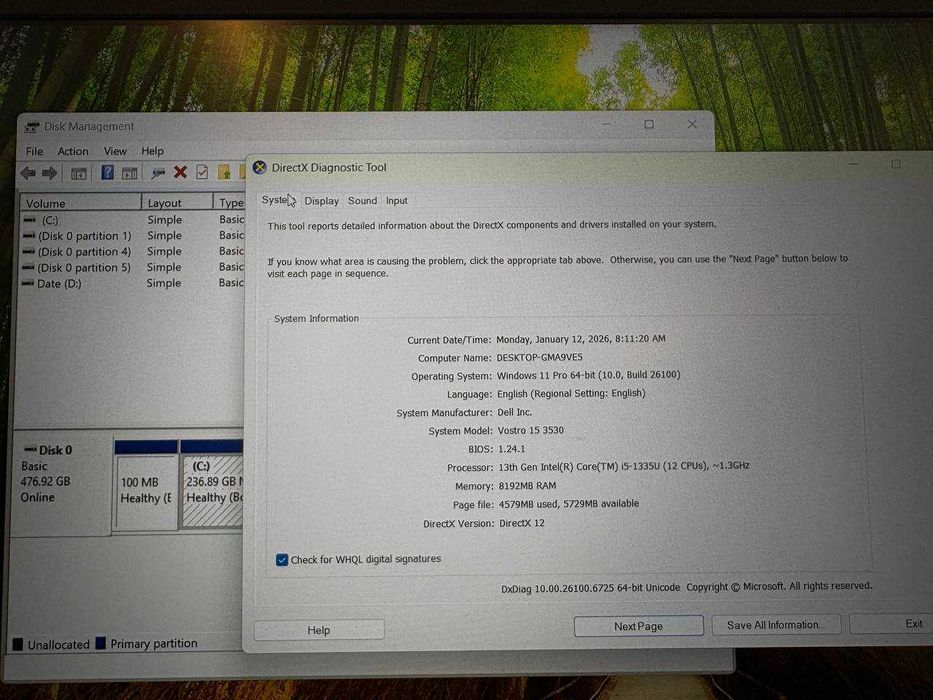
Task: Click the Help button in DirectX tool
Action: [319, 630]
